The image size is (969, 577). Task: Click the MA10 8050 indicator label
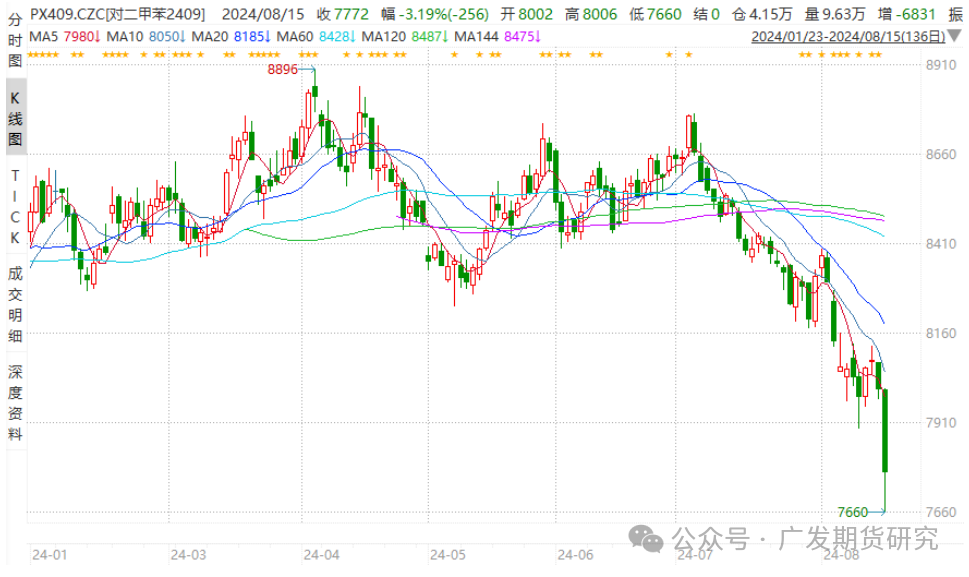click(x=145, y=36)
